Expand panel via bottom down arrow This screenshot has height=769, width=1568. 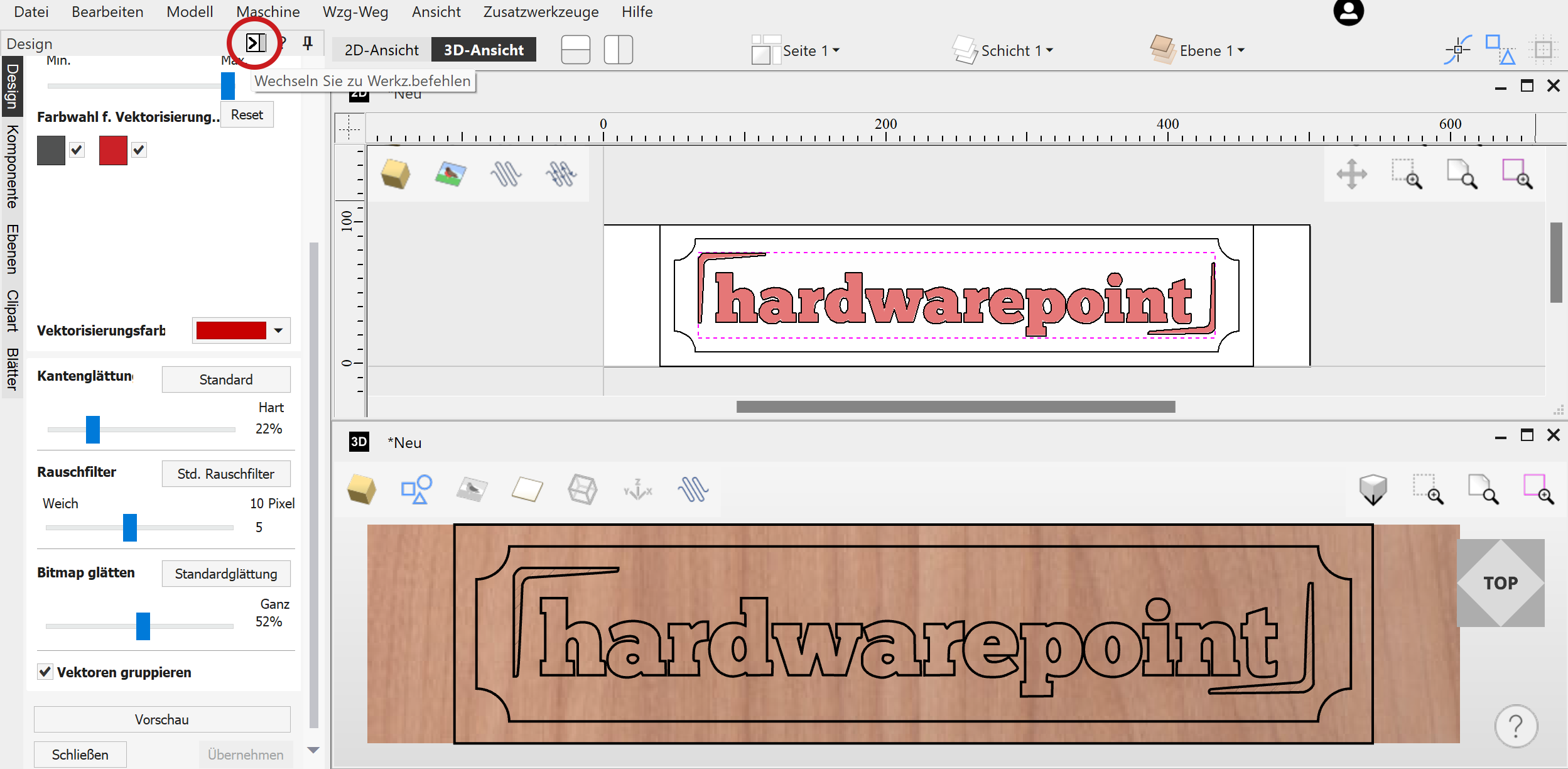pyautogui.click(x=313, y=750)
